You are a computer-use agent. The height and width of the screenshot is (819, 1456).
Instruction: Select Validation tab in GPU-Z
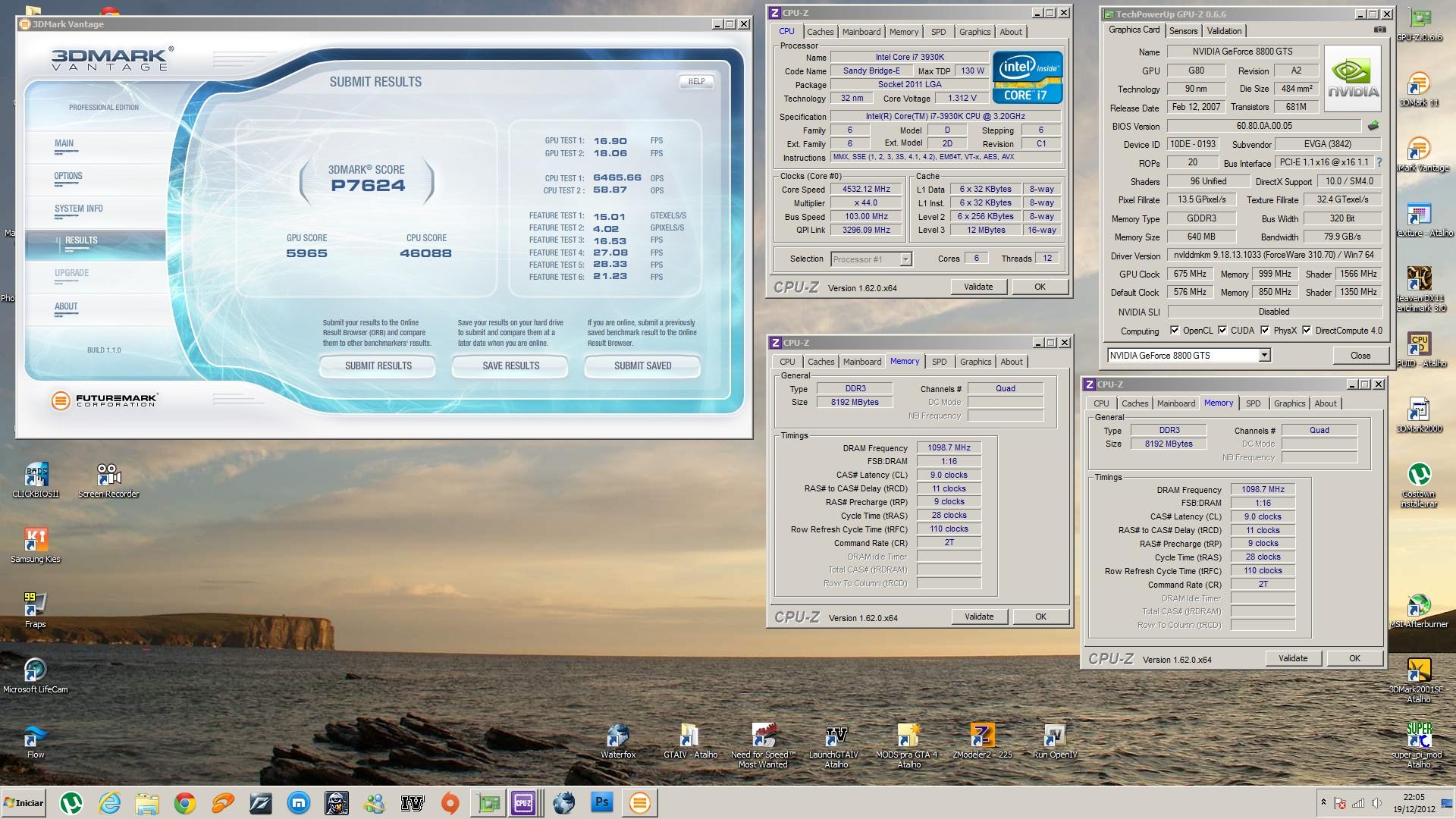pos(1224,31)
